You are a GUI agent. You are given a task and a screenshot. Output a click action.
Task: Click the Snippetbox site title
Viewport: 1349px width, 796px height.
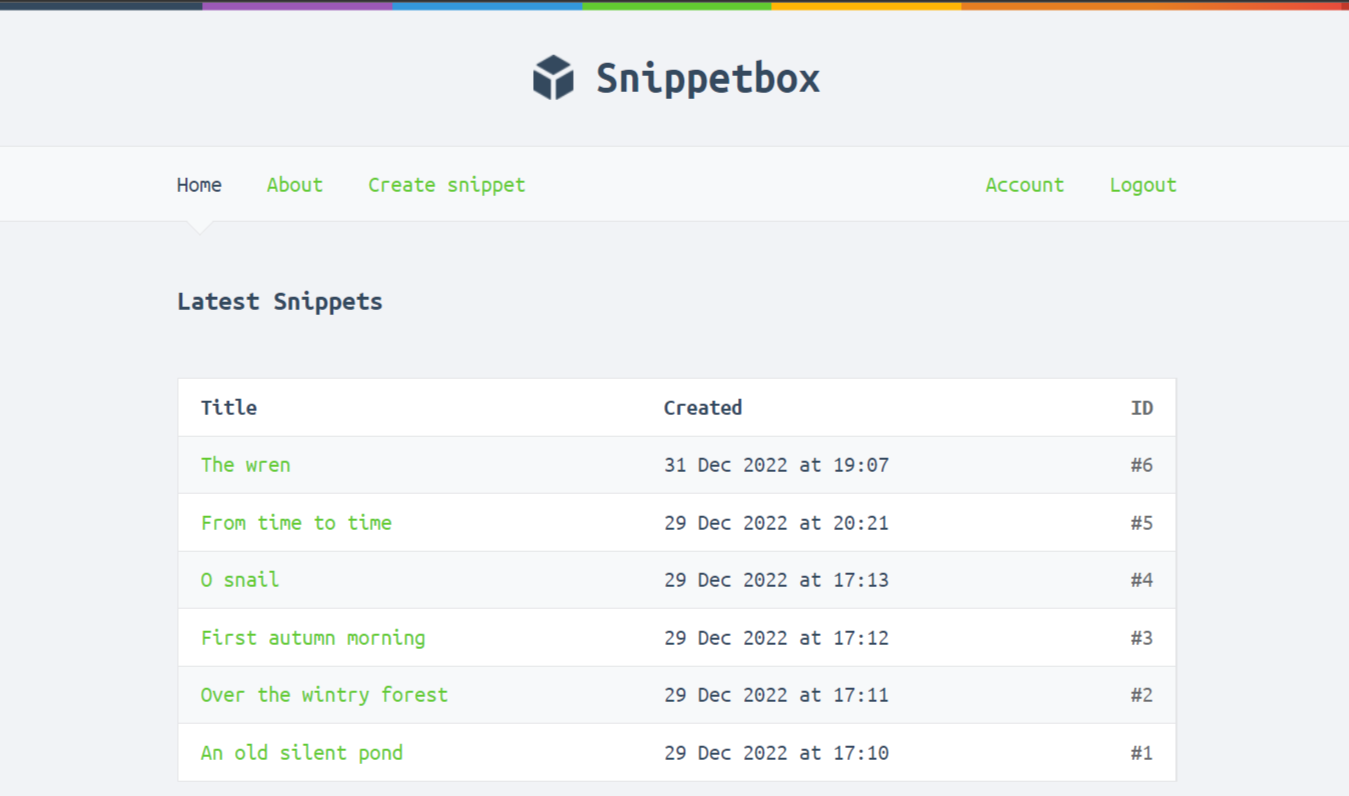(708, 78)
